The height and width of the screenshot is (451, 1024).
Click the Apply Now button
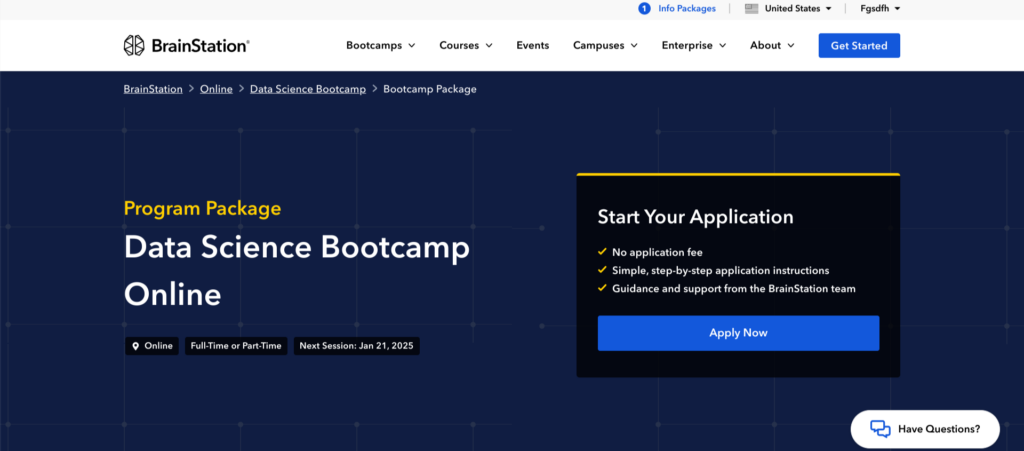click(x=738, y=333)
